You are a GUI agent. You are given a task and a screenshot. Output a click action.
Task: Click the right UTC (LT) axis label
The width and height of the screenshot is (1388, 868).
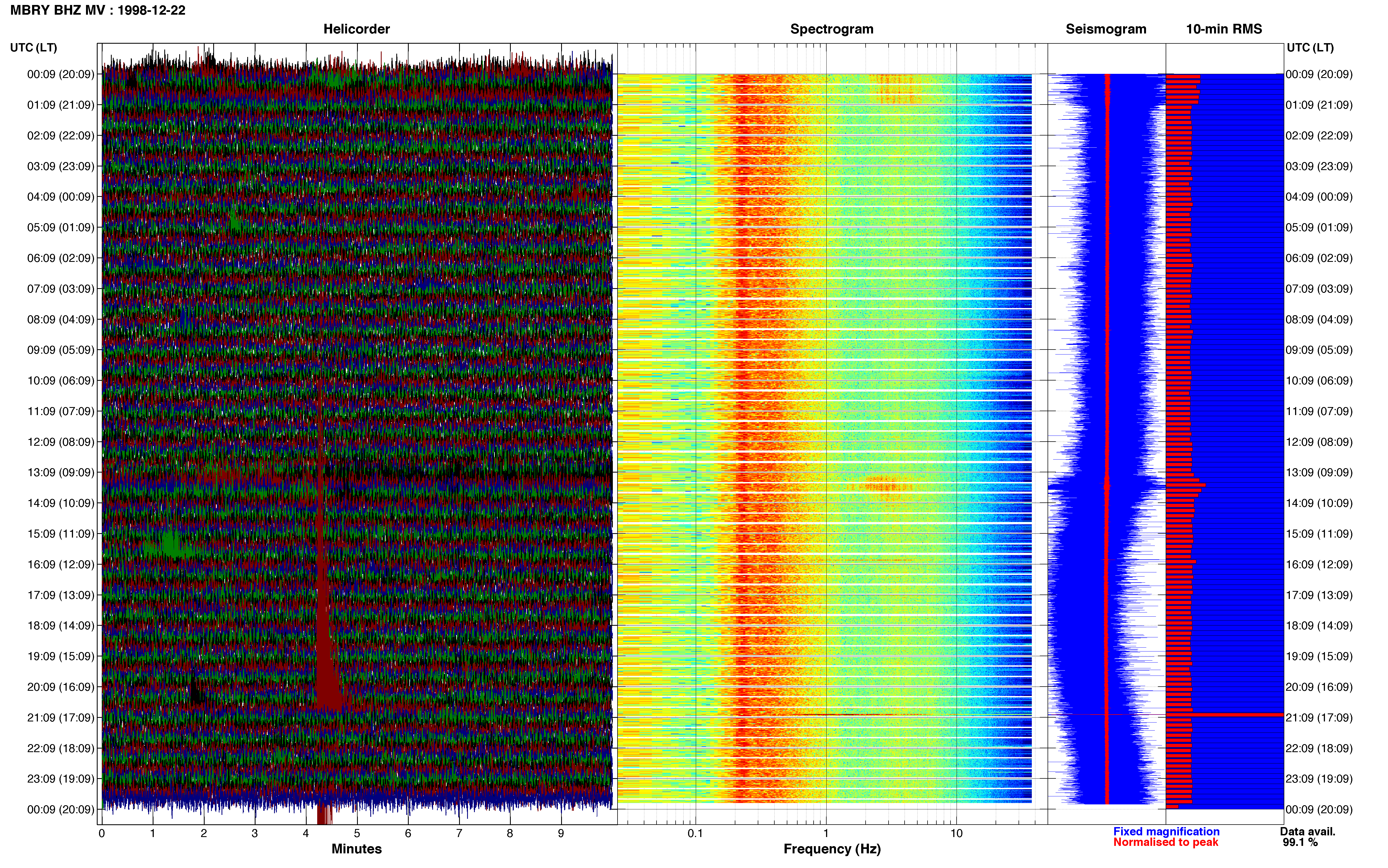tap(1310, 48)
